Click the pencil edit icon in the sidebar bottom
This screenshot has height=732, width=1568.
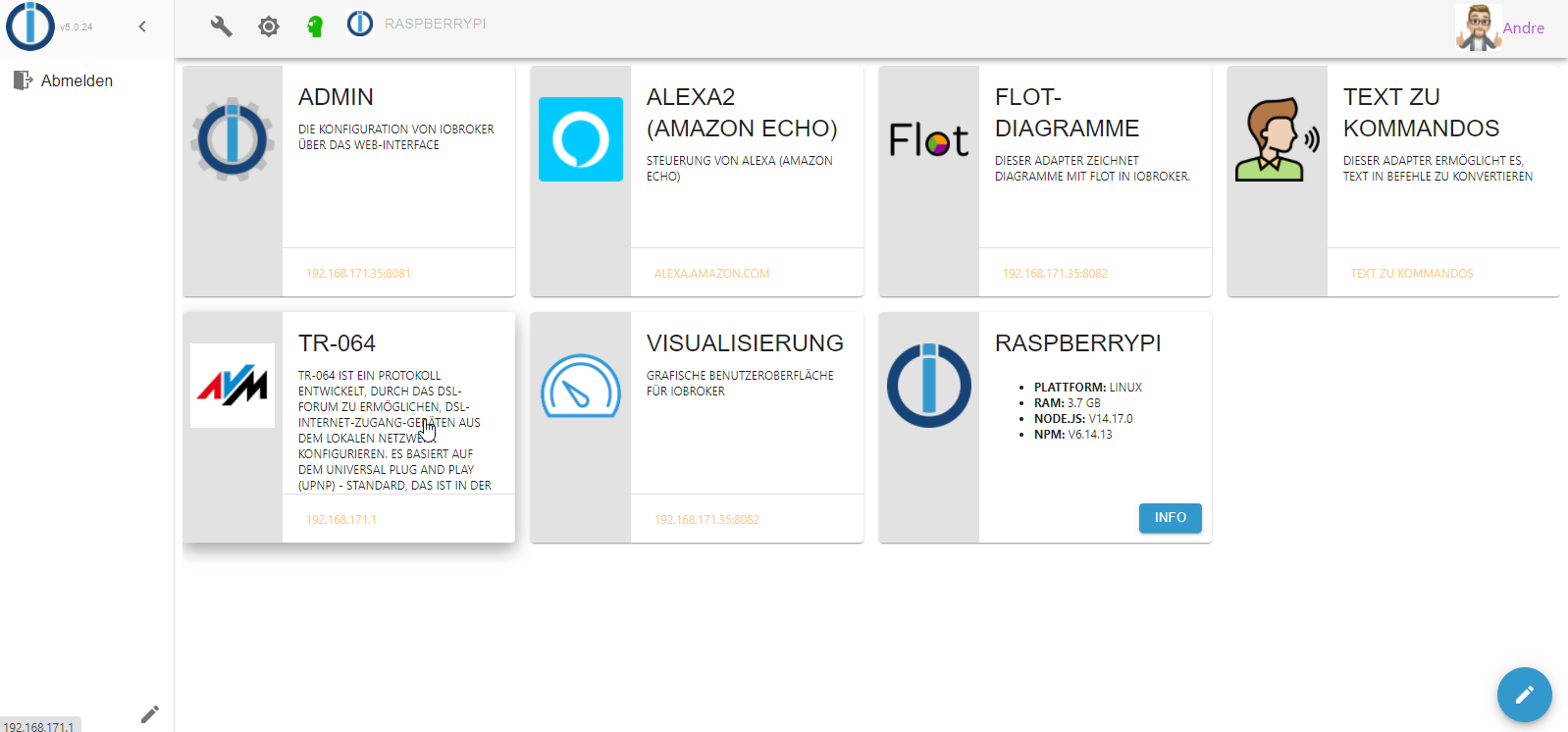pyautogui.click(x=149, y=714)
